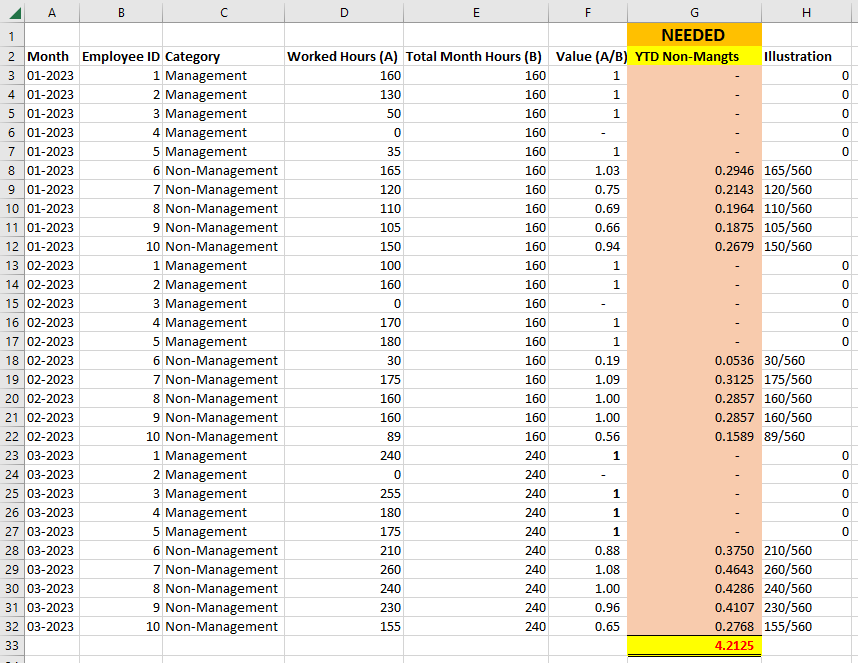
Task: Select the Employee ID header cell
Action: point(121,56)
